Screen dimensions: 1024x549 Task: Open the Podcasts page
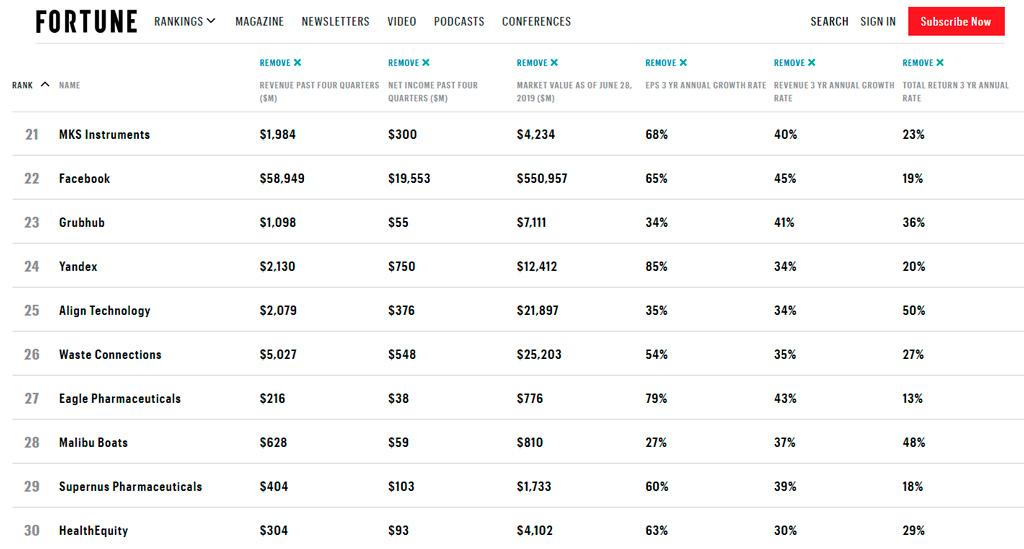459,22
